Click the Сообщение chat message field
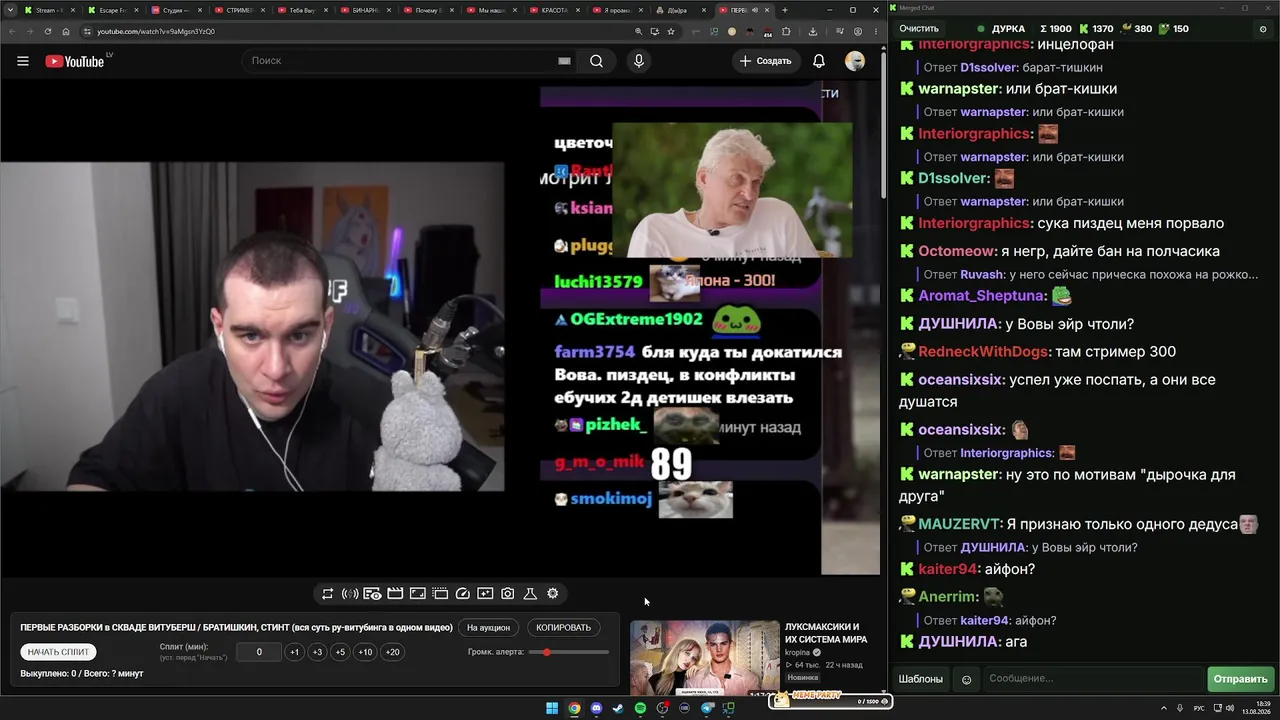 1092,680
